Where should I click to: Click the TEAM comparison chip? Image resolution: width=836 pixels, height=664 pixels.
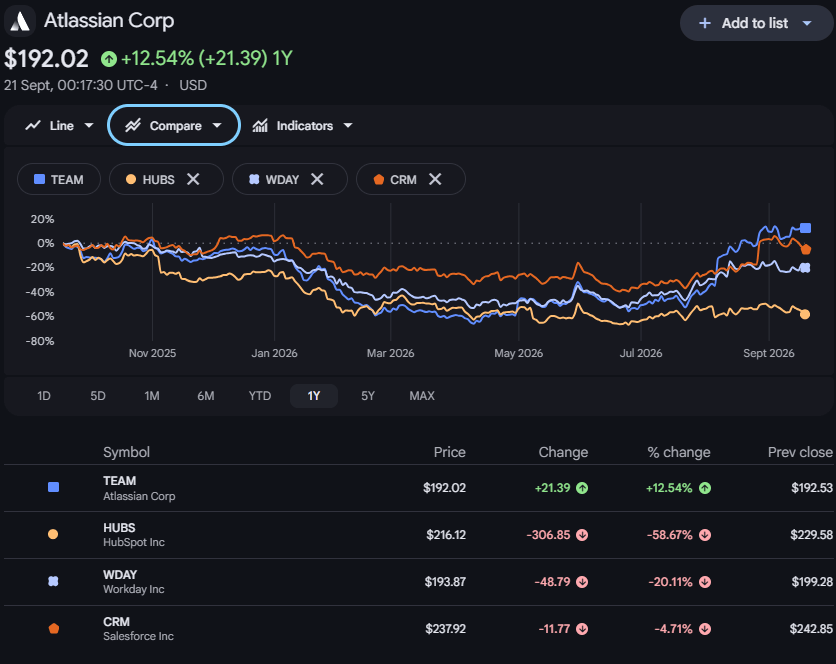59,179
